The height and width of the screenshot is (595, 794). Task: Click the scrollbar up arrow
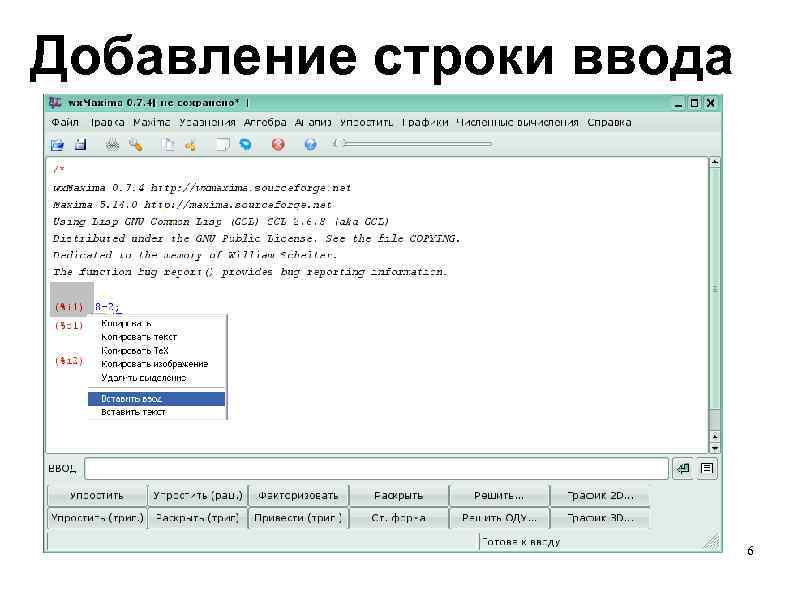pos(714,162)
